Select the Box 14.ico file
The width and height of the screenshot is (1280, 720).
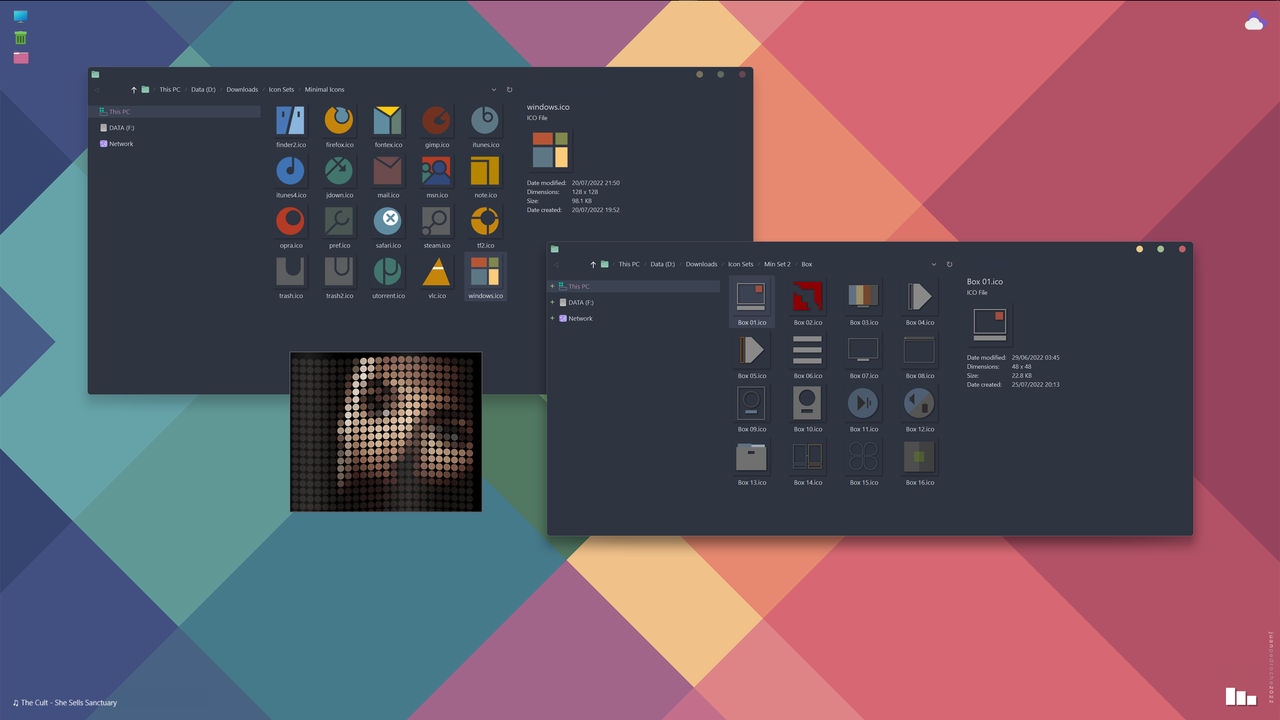coord(808,462)
